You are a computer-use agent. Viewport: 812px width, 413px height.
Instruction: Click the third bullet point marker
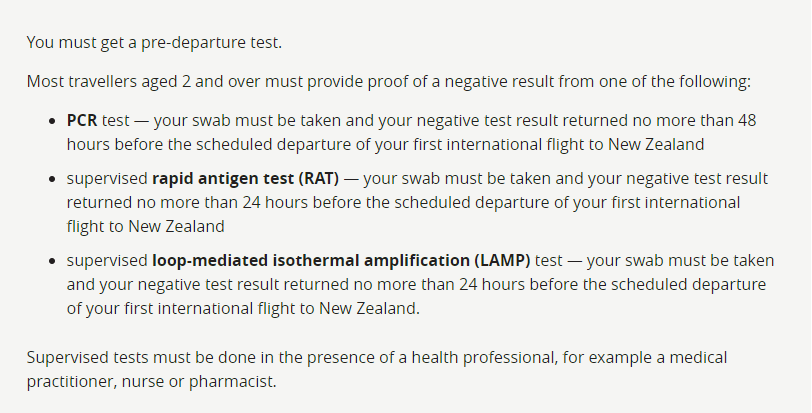click(x=51, y=261)
